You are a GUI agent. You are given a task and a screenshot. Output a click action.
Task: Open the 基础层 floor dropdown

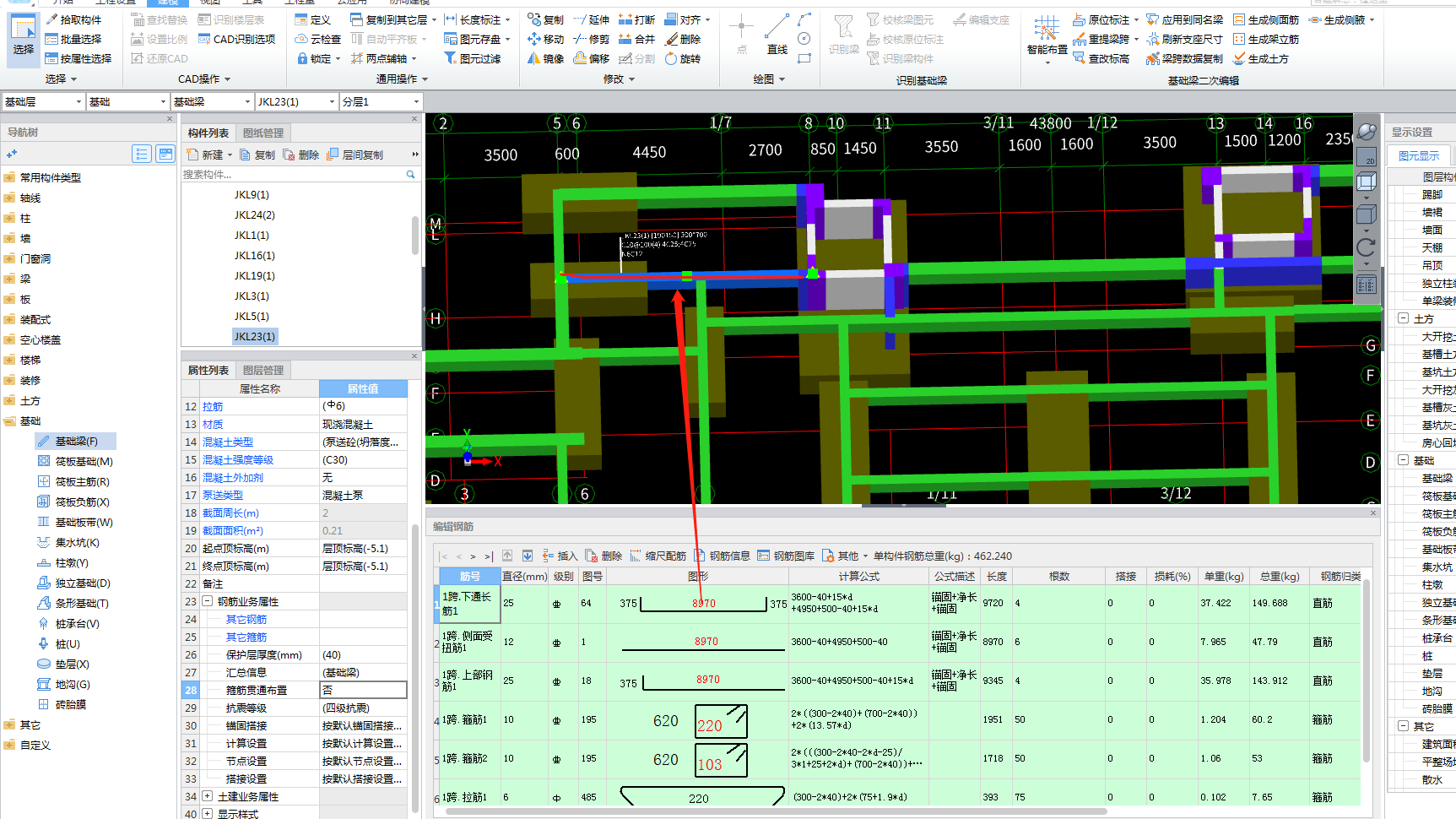pos(43,101)
